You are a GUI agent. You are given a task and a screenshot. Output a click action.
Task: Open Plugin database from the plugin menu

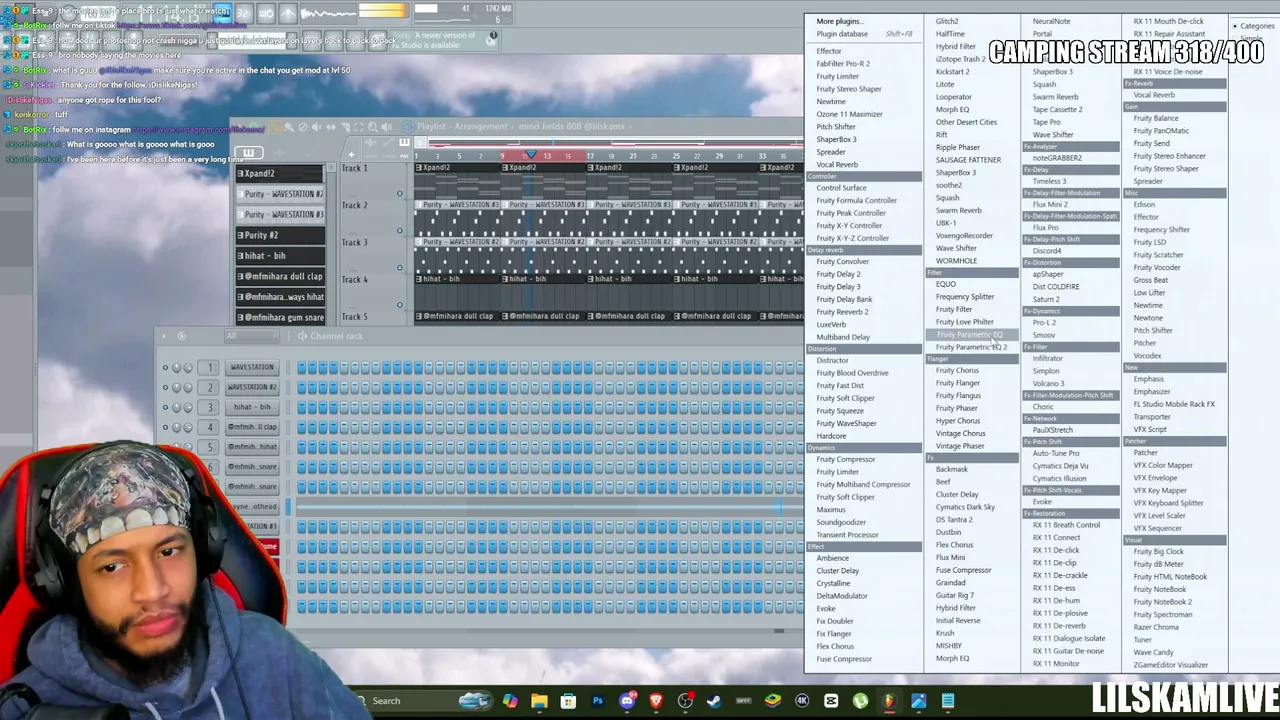click(842, 34)
